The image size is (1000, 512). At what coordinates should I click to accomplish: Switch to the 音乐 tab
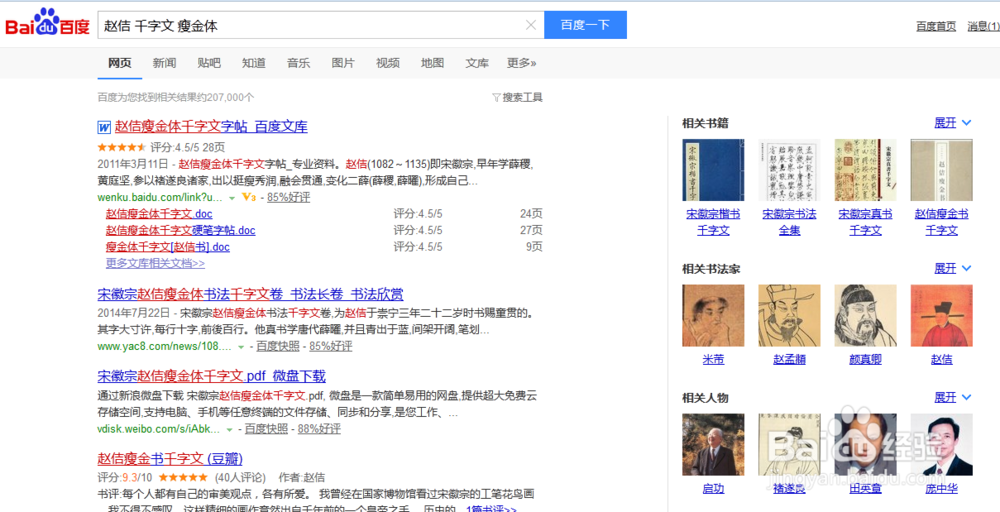click(x=298, y=62)
